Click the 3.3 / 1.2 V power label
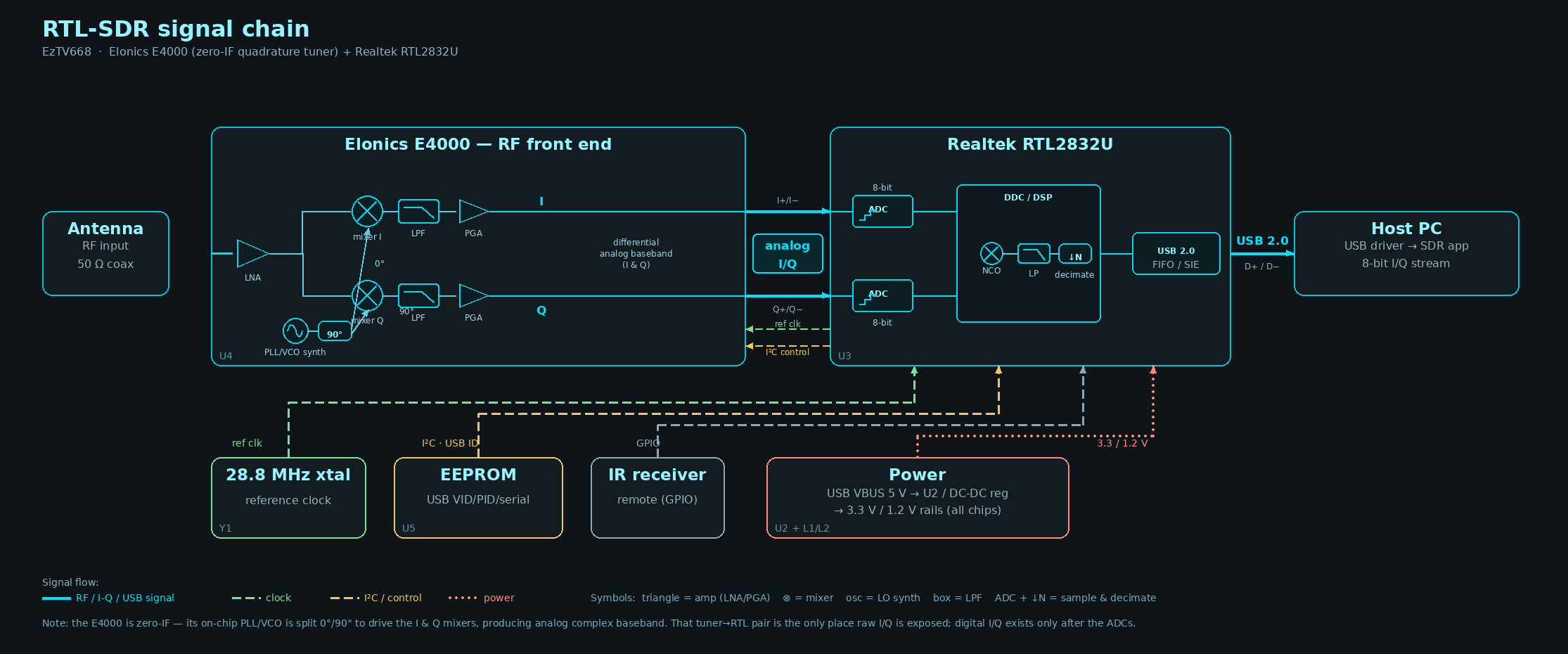 1122,443
